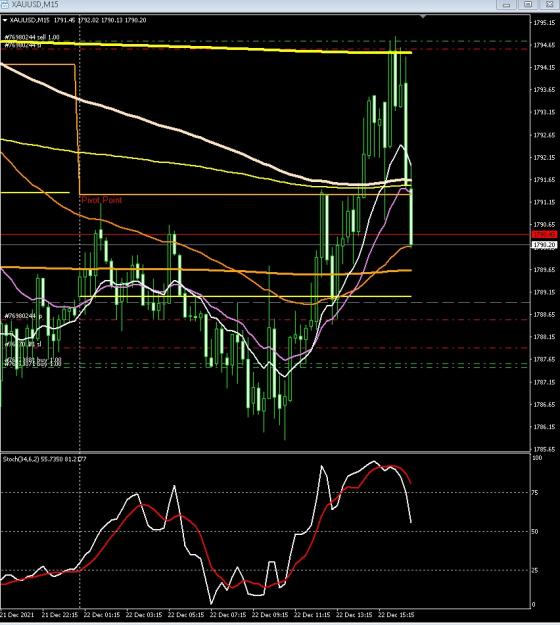Minimize the XAUUSD,M15 chart window
Screen dimensions: 560x625
[507, 4]
